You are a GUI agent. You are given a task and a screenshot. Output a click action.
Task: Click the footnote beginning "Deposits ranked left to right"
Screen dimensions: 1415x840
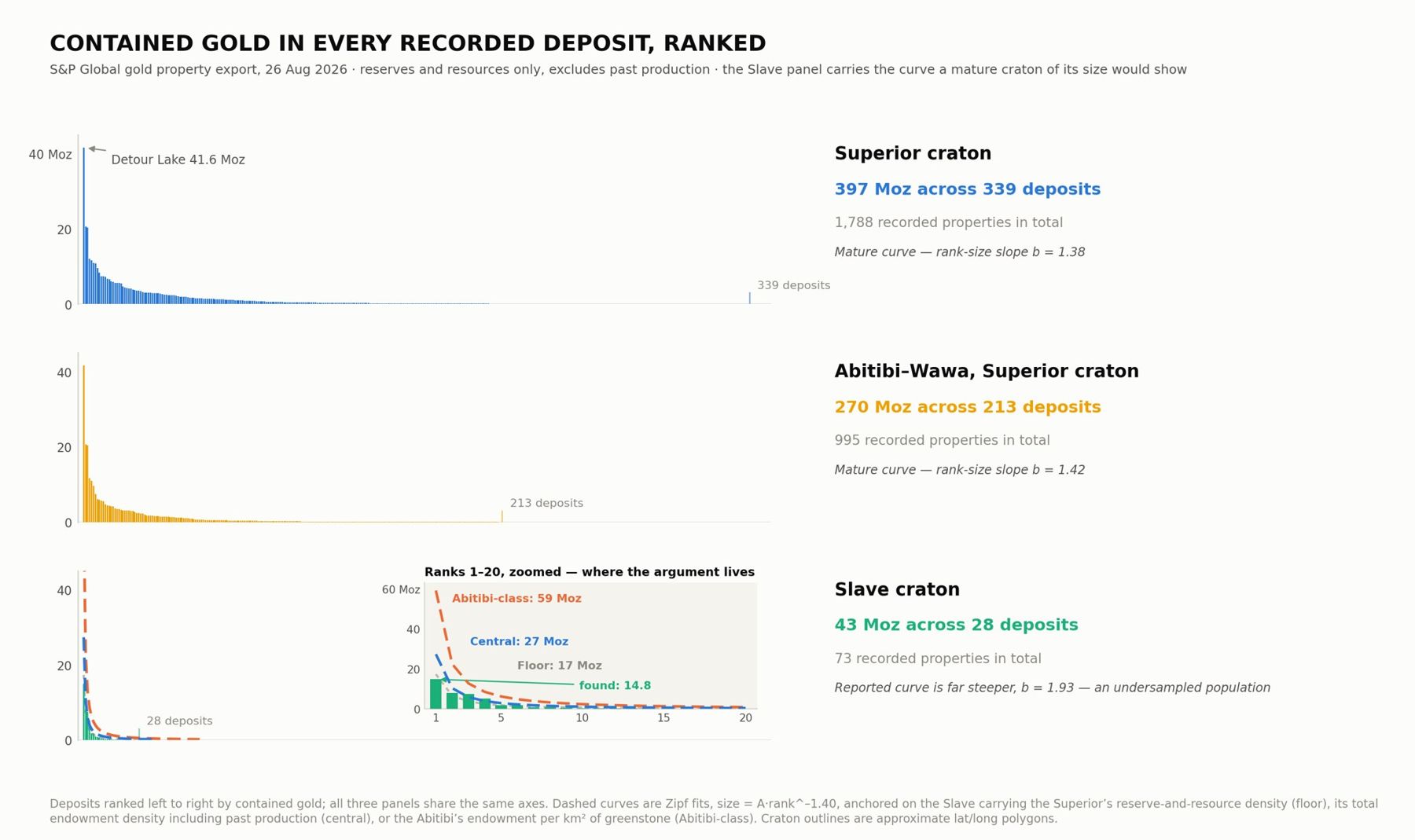tap(714, 811)
